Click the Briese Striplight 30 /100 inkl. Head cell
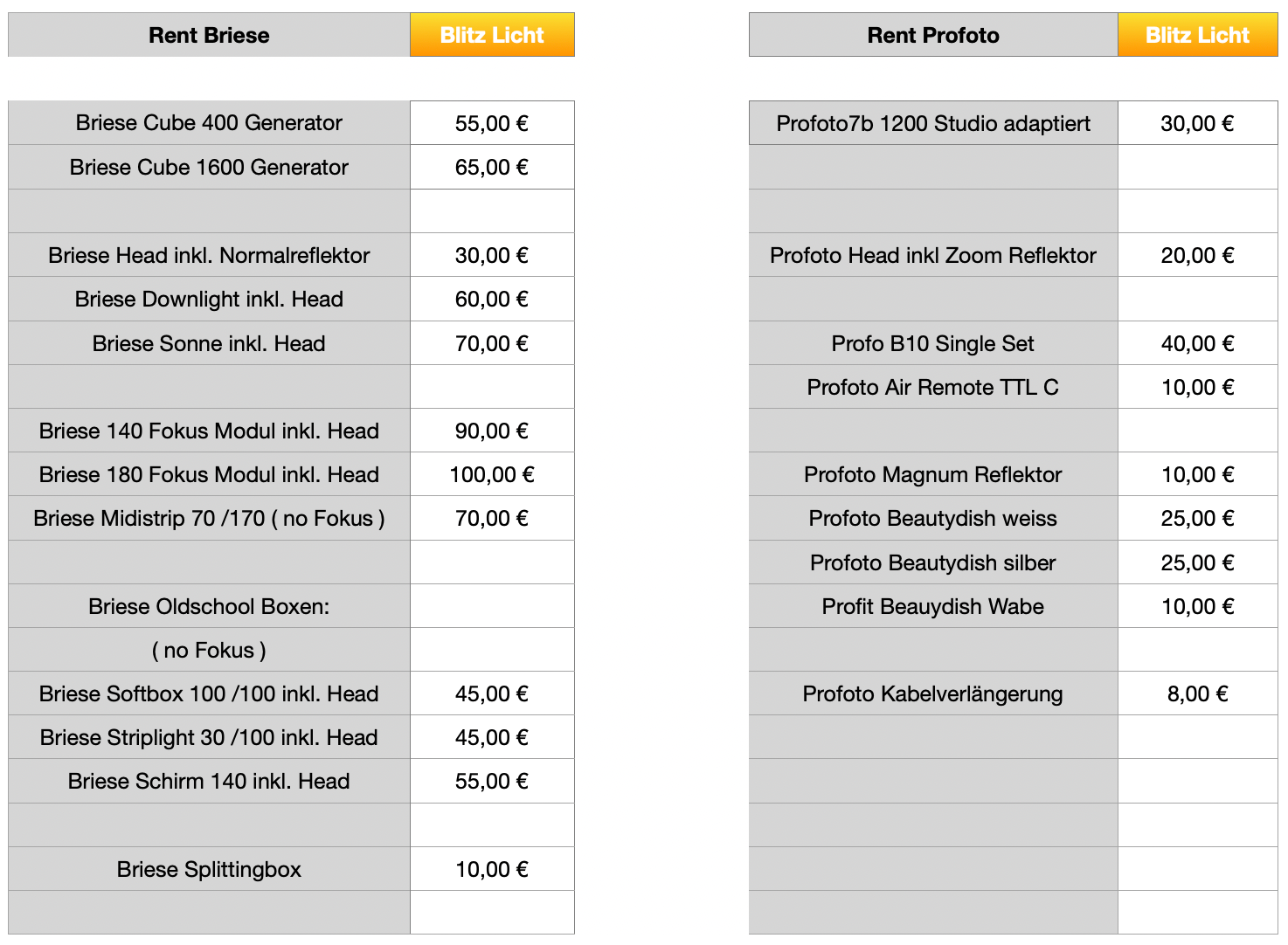The width and height of the screenshot is (1288, 945). (x=209, y=738)
